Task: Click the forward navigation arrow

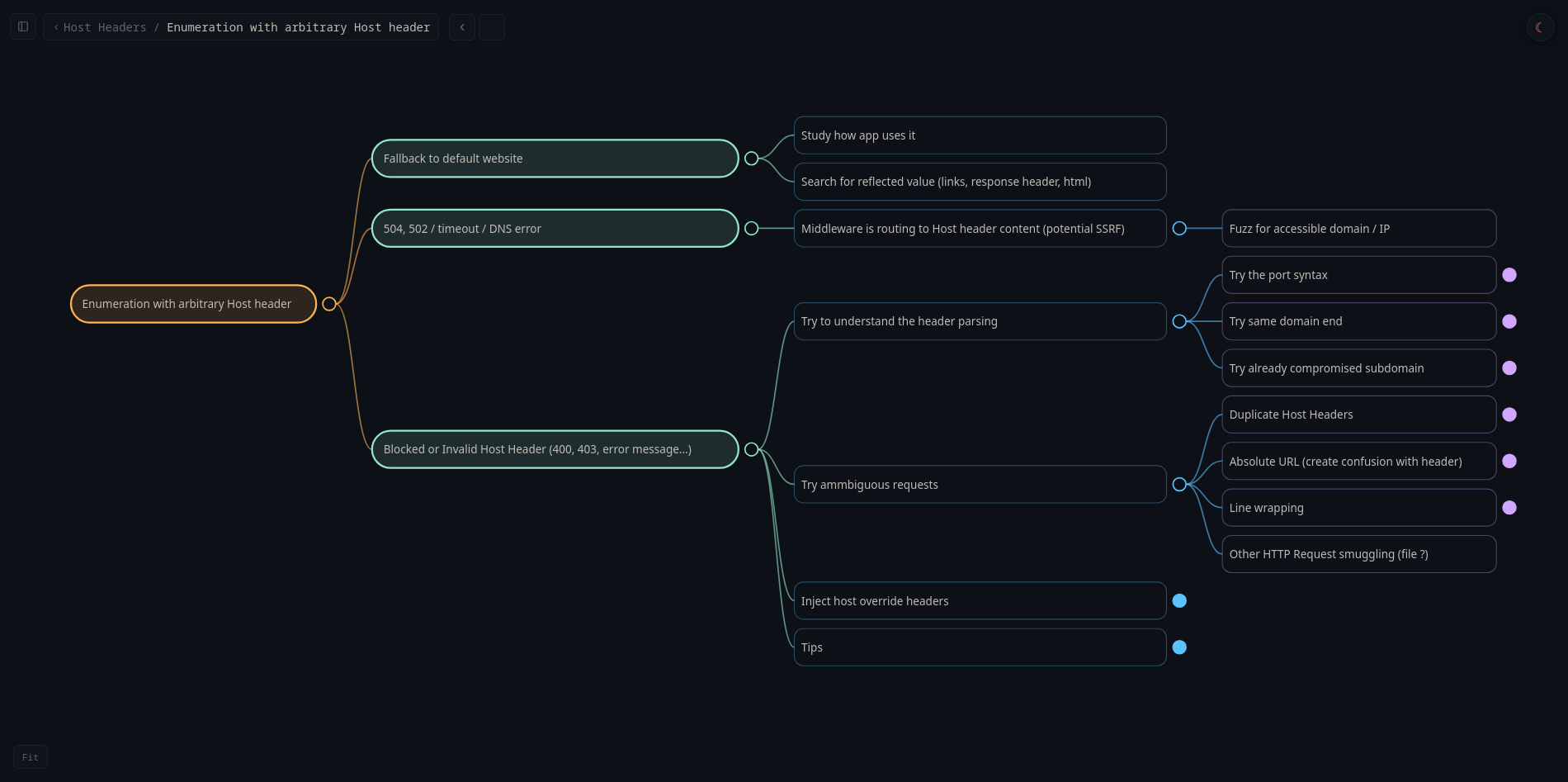Action: coord(491,26)
